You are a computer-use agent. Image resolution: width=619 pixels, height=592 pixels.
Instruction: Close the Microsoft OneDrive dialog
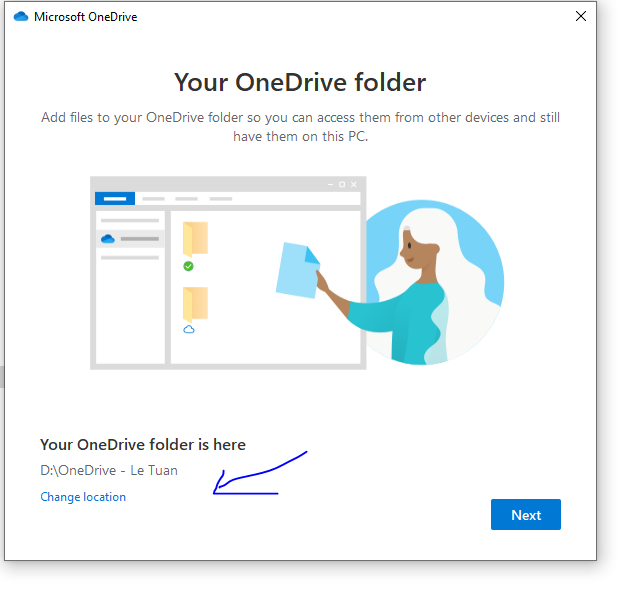click(x=581, y=16)
